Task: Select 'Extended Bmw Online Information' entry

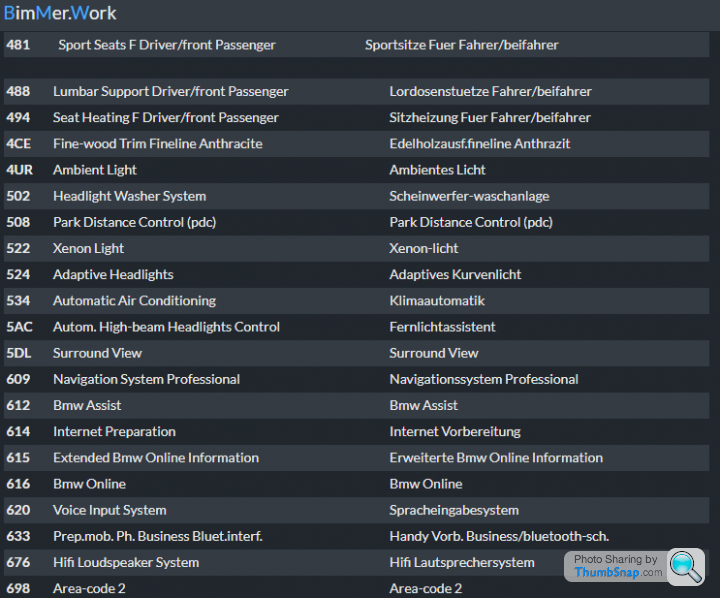Action: 156,458
